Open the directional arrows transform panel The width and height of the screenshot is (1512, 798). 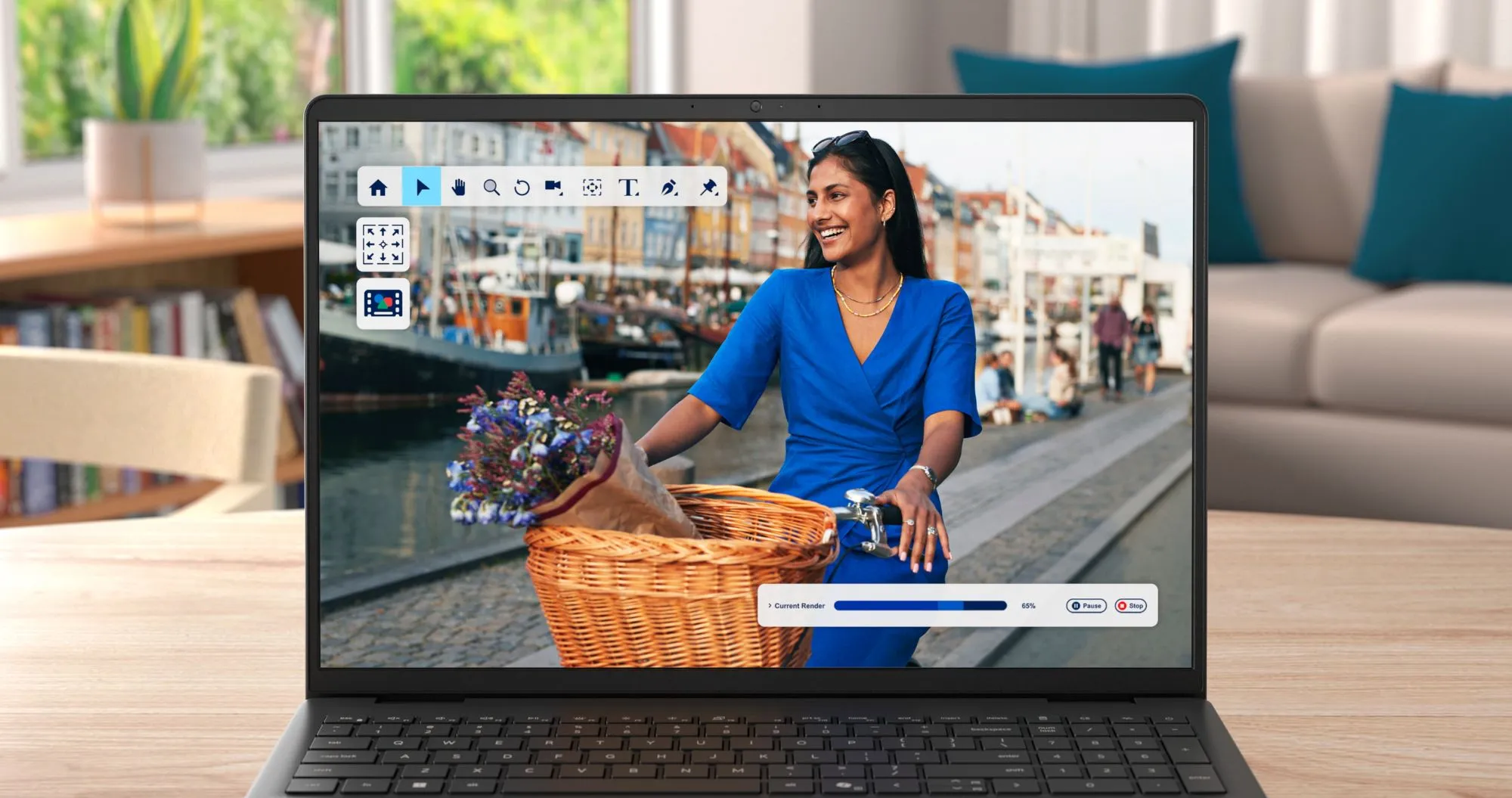pos(383,244)
